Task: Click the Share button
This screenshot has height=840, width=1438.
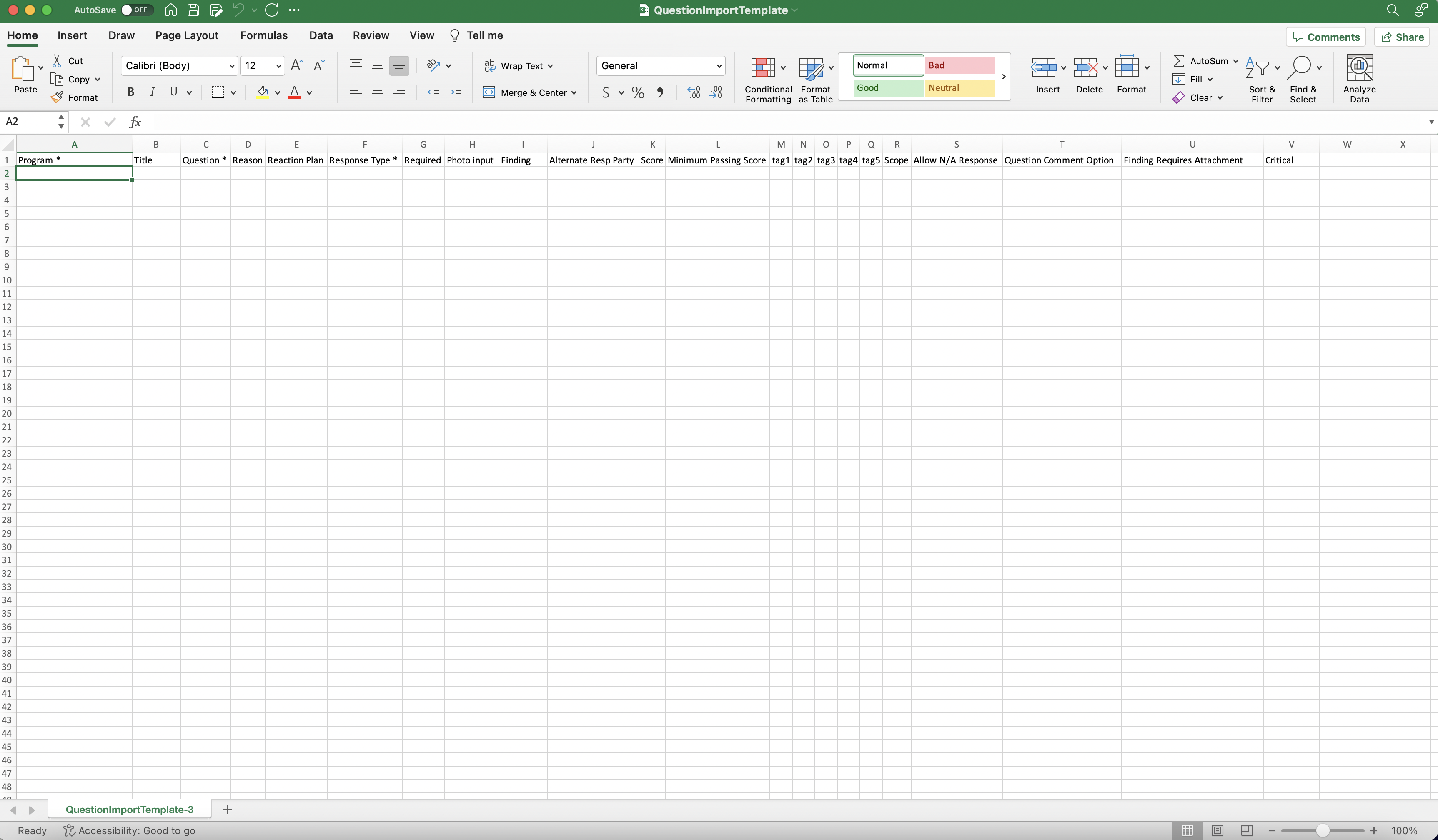Action: tap(1402, 37)
